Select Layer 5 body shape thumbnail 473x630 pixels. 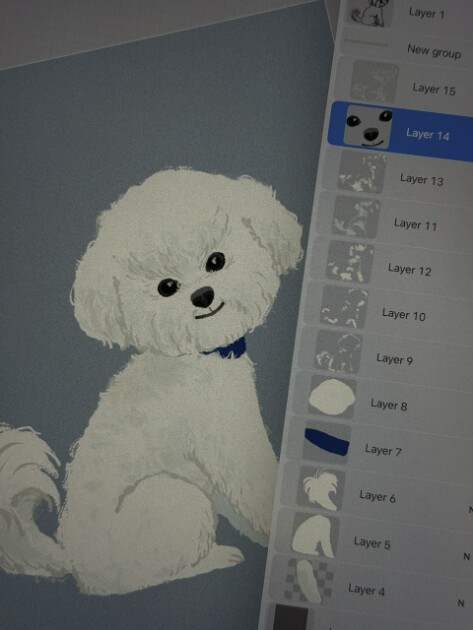[315, 534]
